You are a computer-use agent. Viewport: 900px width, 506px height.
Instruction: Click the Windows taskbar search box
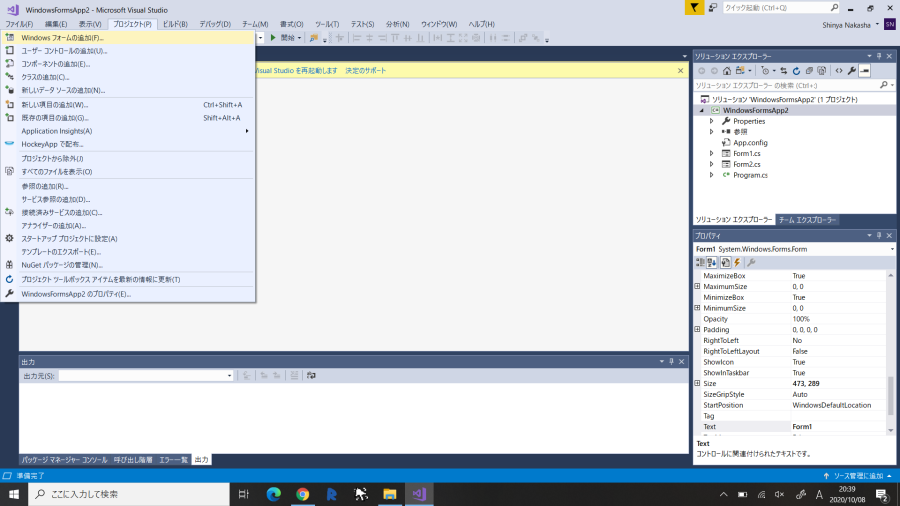(129, 494)
